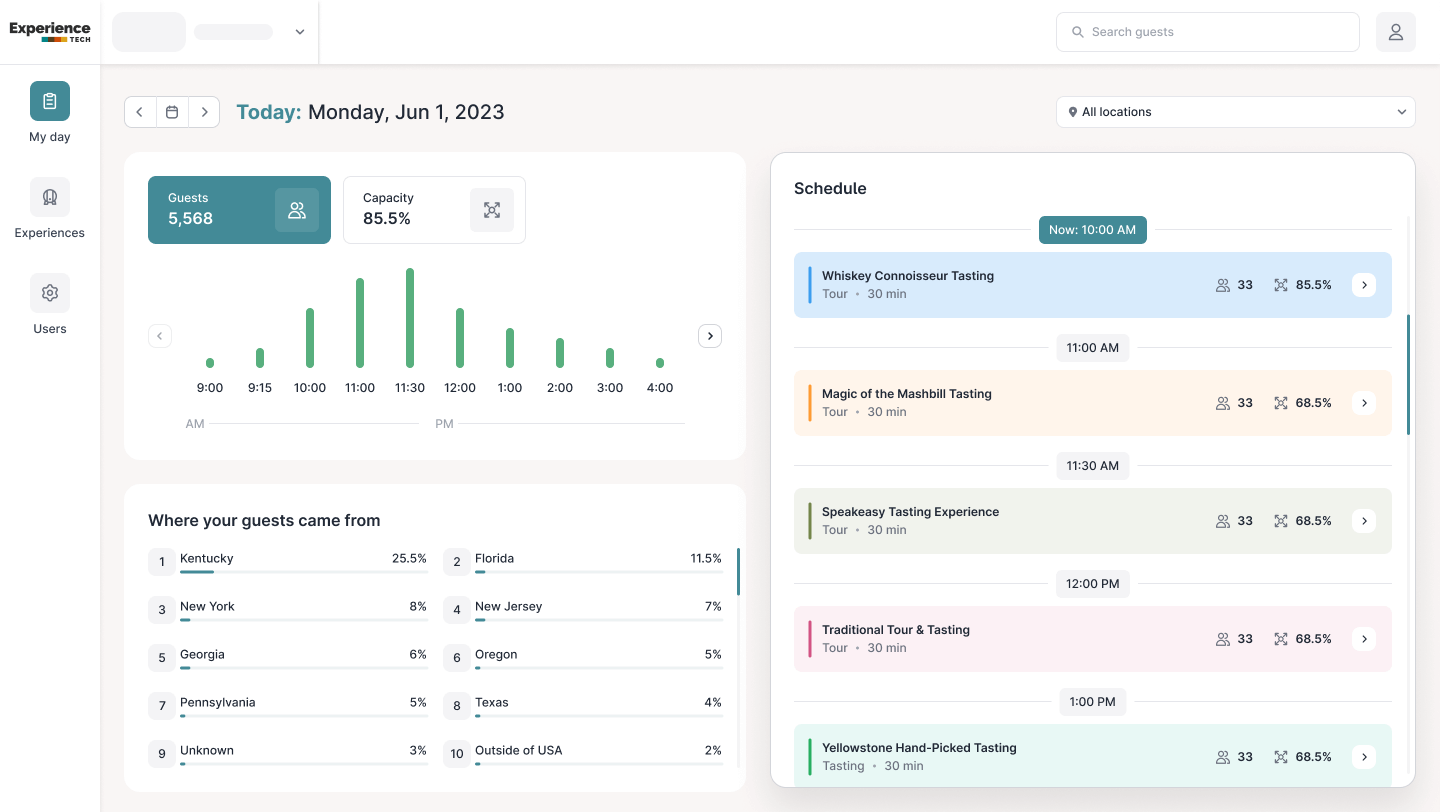Select the New York row
1440x812 pixels.
click(288, 610)
